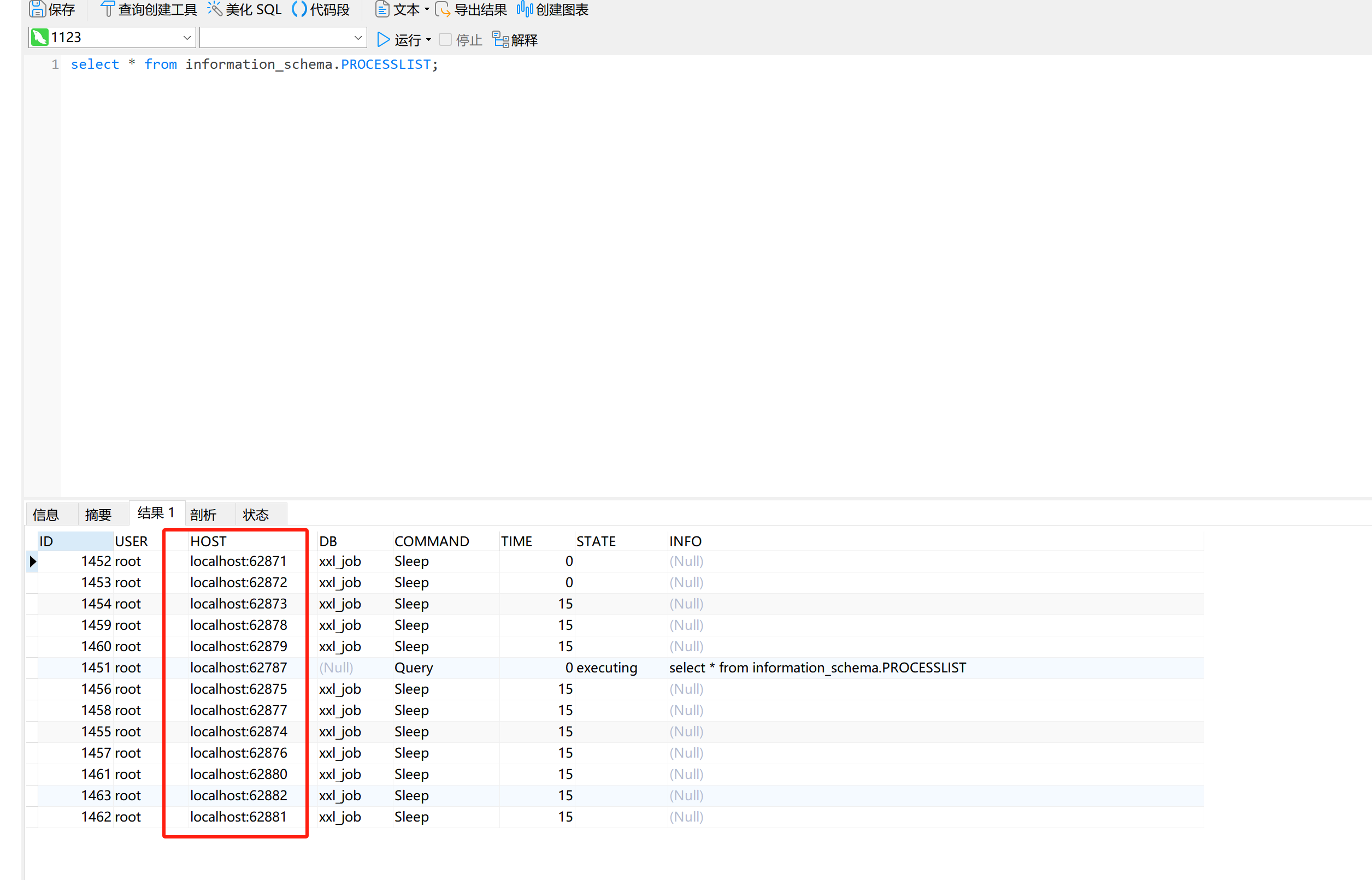Switch to the Profile (剖析) tab
The height and width of the screenshot is (880, 1372).
tap(203, 515)
